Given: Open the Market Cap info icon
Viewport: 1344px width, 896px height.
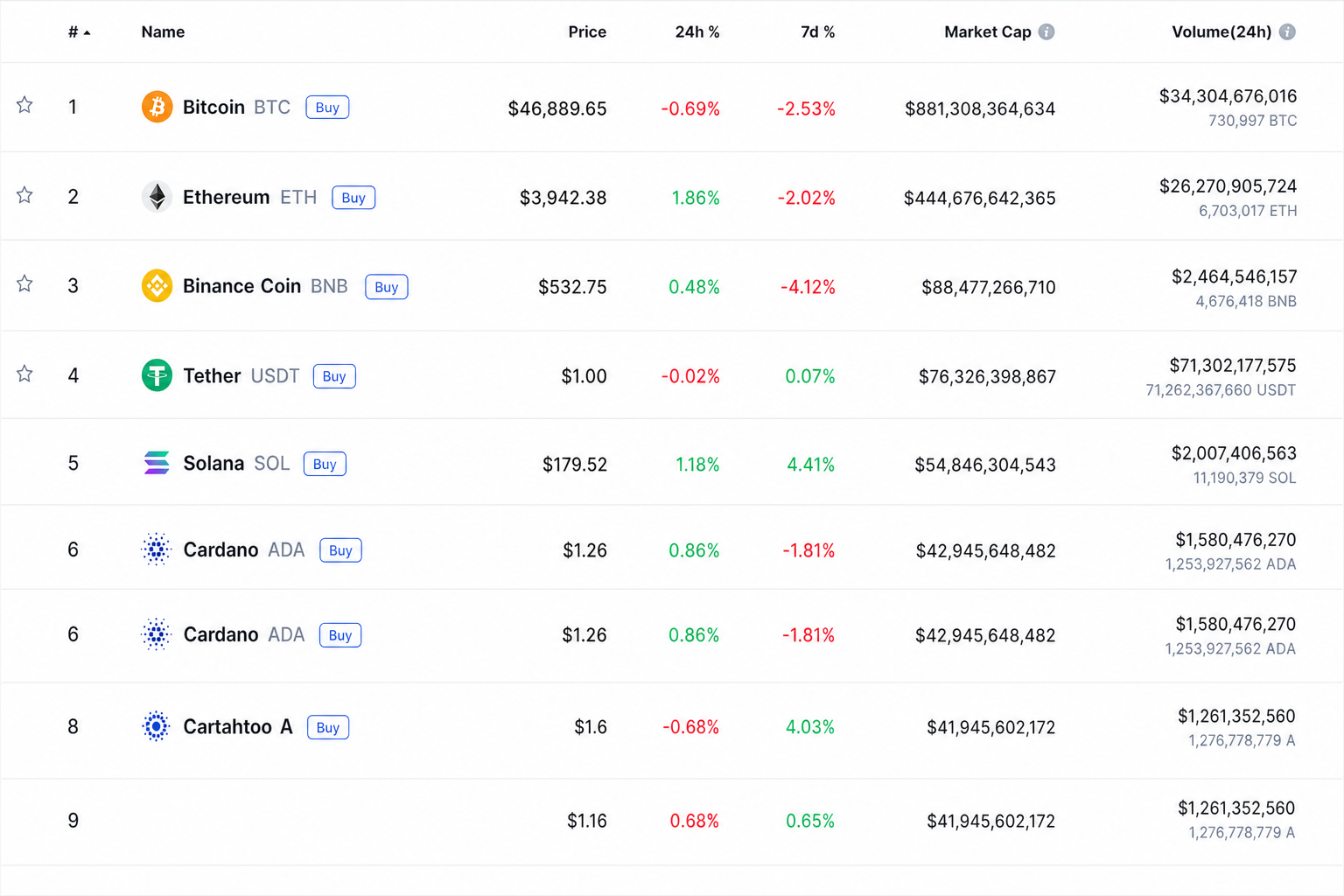Looking at the screenshot, I should (1046, 31).
